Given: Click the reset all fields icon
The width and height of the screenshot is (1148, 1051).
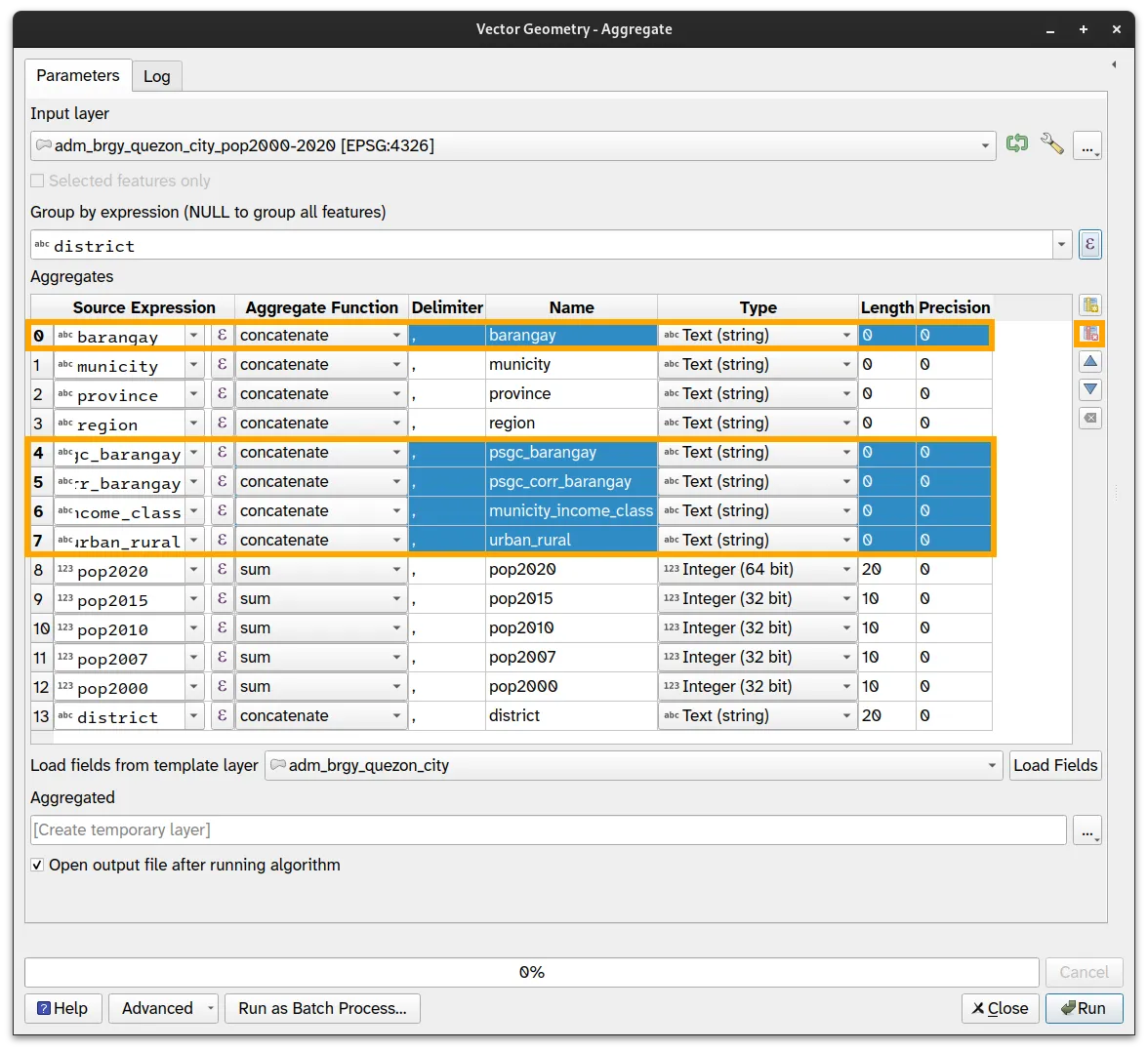Looking at the screenshot, I should (1090, 419).
